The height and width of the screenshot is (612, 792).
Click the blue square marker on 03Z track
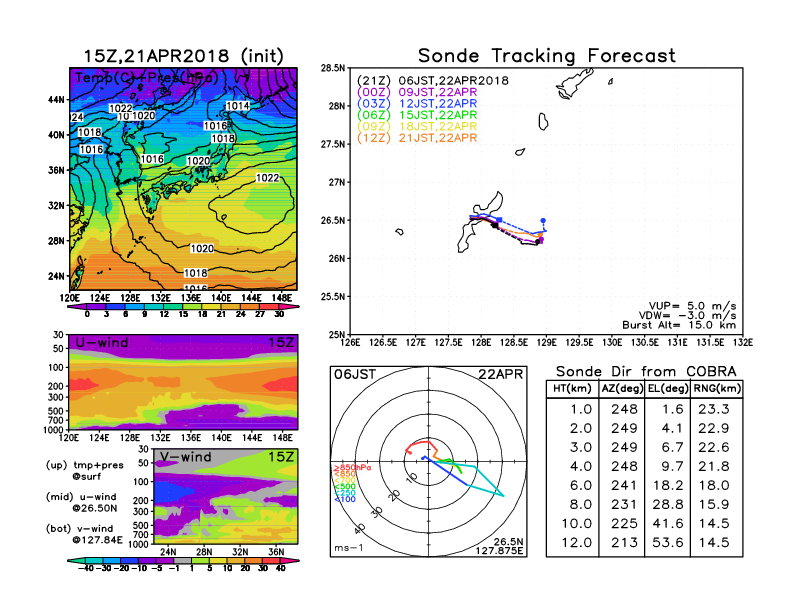point(500,220)
